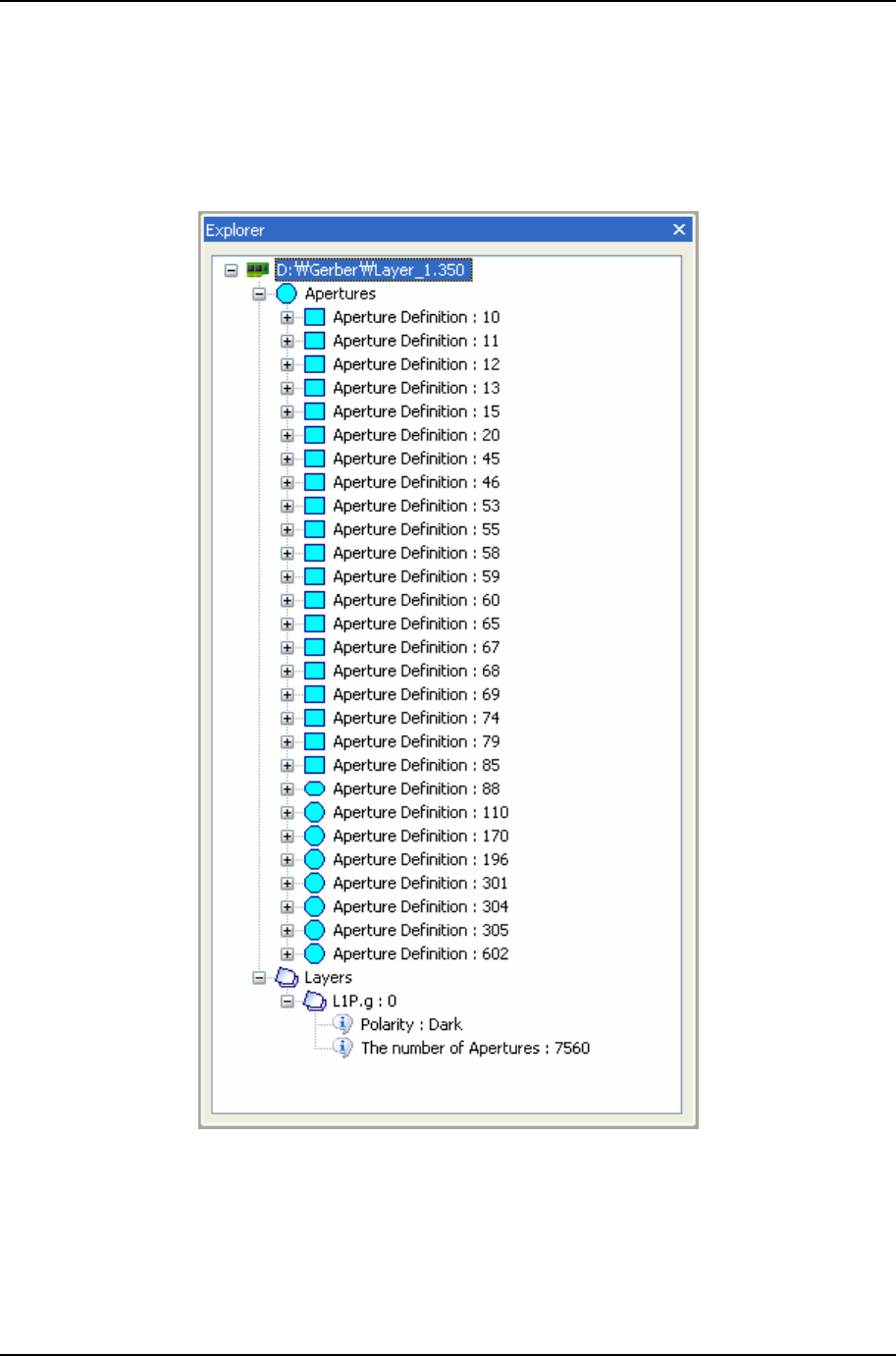Click the oval icon of Aperture Definition : 88
The width and height of the screenshot is (896, 1356).
(314, 788)
